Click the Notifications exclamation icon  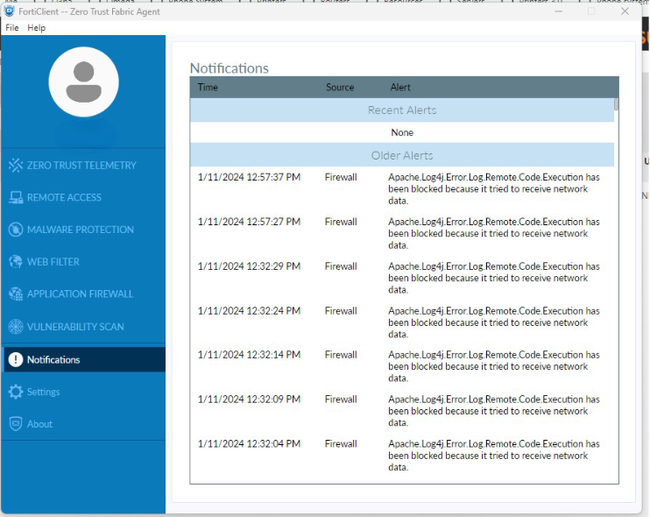pyautogui.click(x=16, y=359)
